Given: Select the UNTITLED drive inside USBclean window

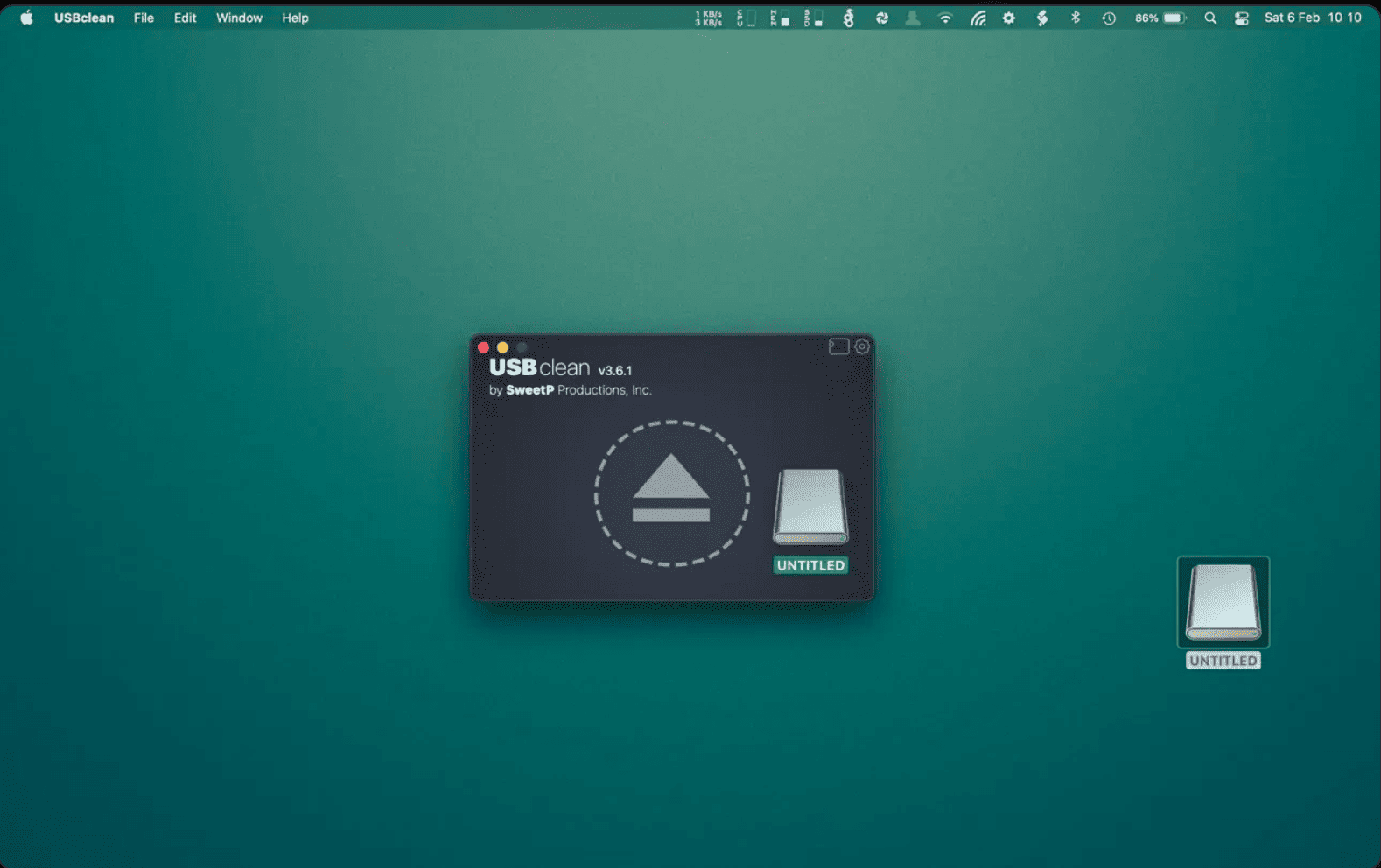Looking at the screenshot, I should pos(810,521).
